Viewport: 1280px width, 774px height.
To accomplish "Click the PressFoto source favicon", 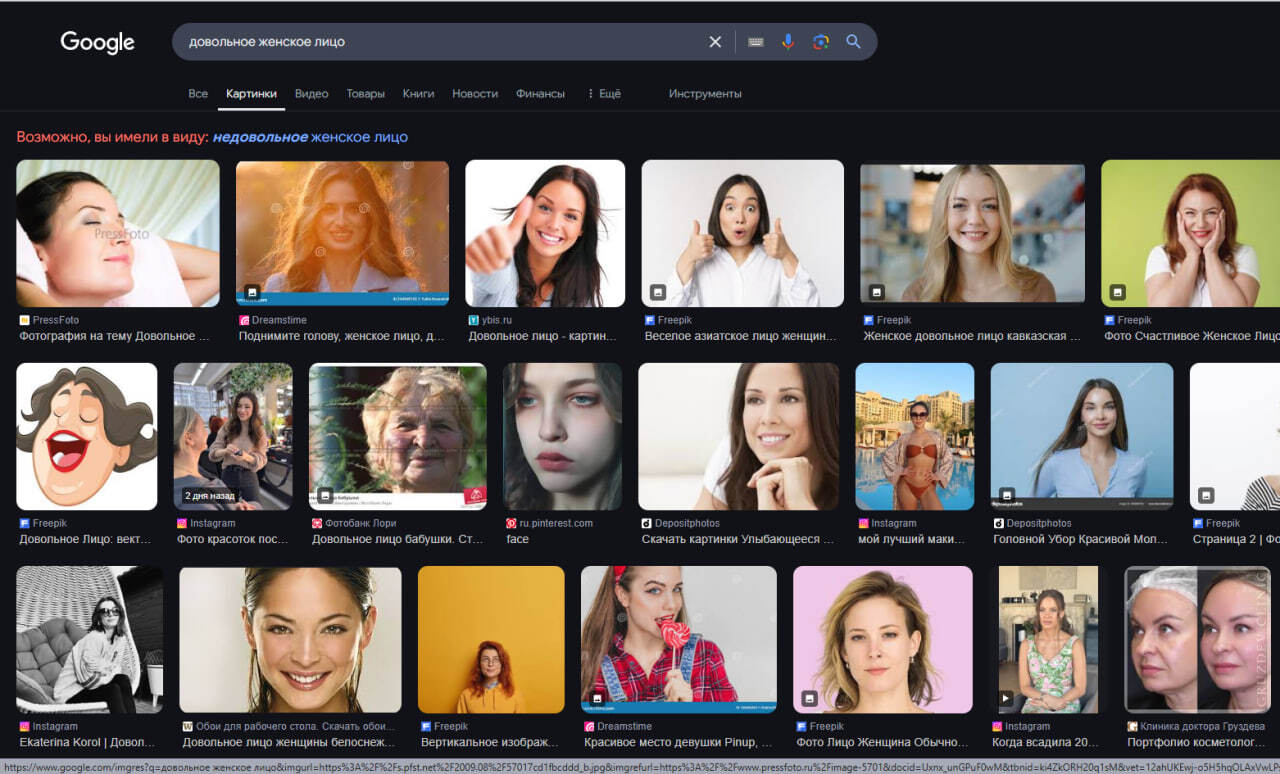I will tap(24, 320).
